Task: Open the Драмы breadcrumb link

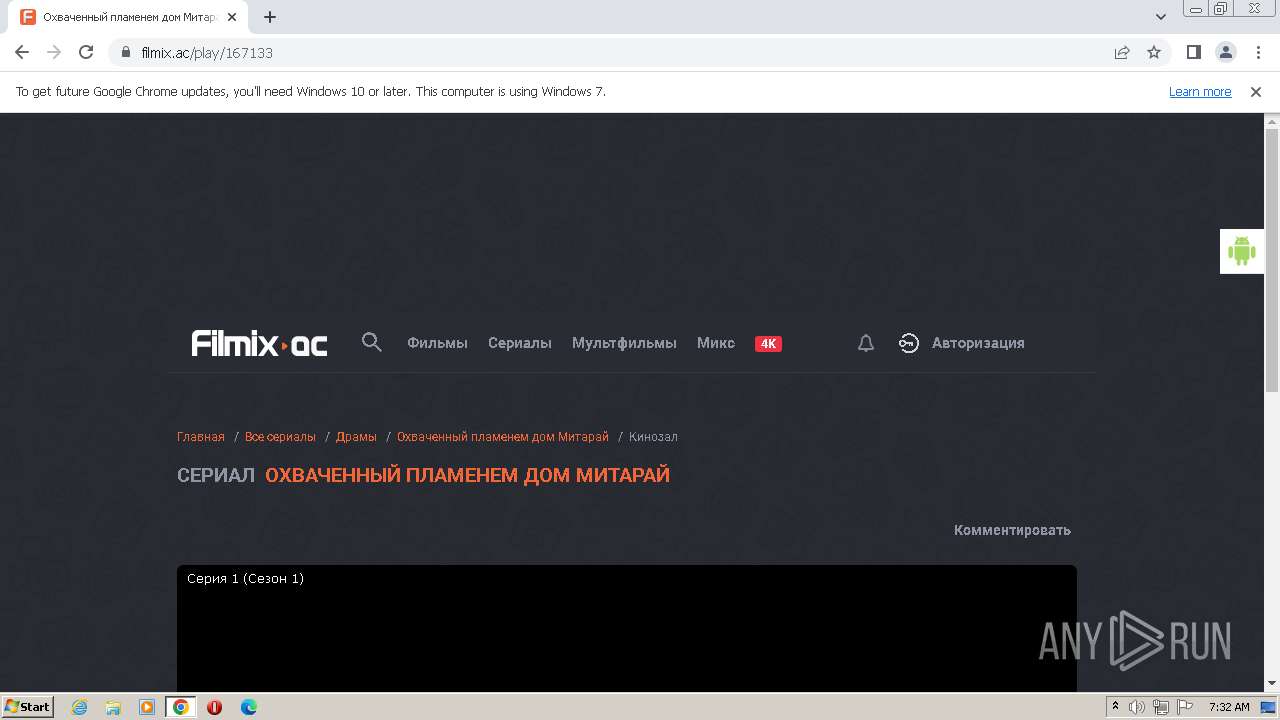Action: coord(356,437)
